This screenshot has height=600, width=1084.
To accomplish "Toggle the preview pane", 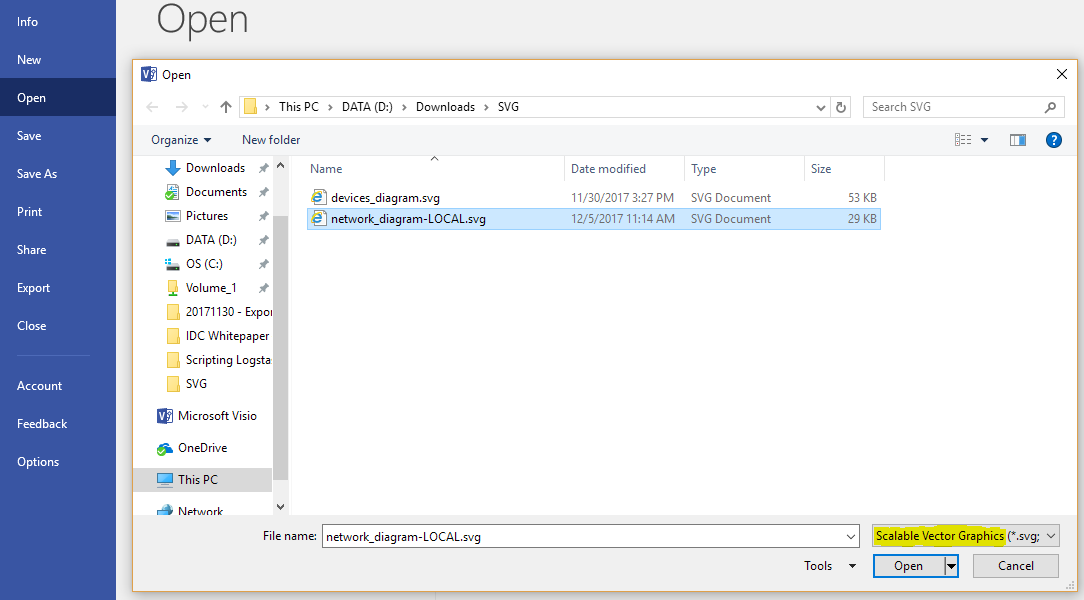I will point(1018,140).
